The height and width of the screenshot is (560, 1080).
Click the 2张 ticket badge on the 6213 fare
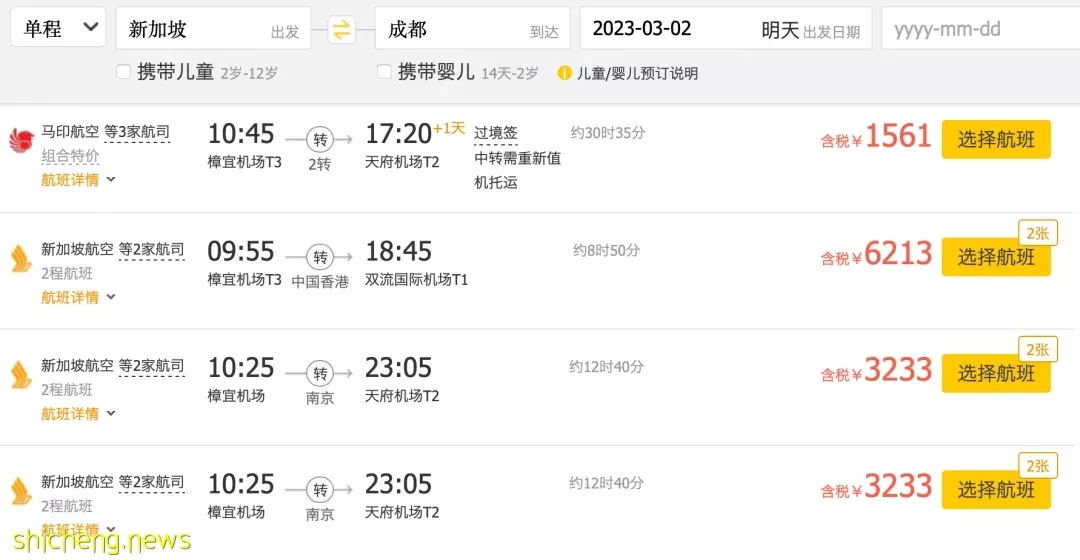pos(1037,234)
